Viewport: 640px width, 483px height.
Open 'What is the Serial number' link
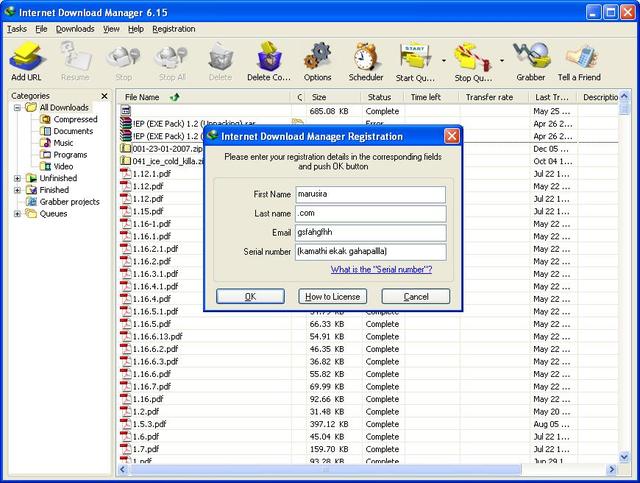381,270
